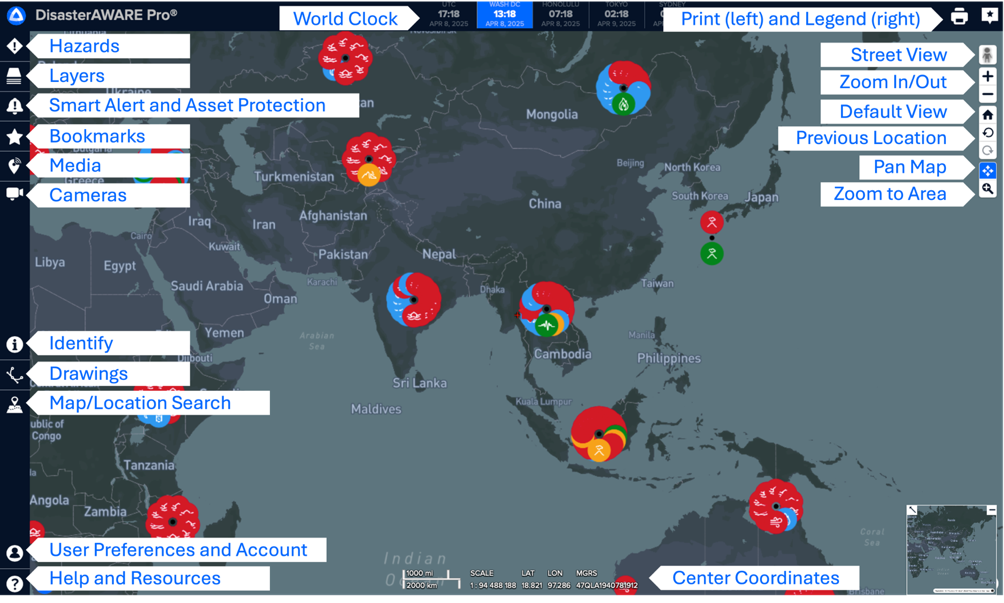
Task: Show the Legend using top-right star icon
Action: pos(989,16)
